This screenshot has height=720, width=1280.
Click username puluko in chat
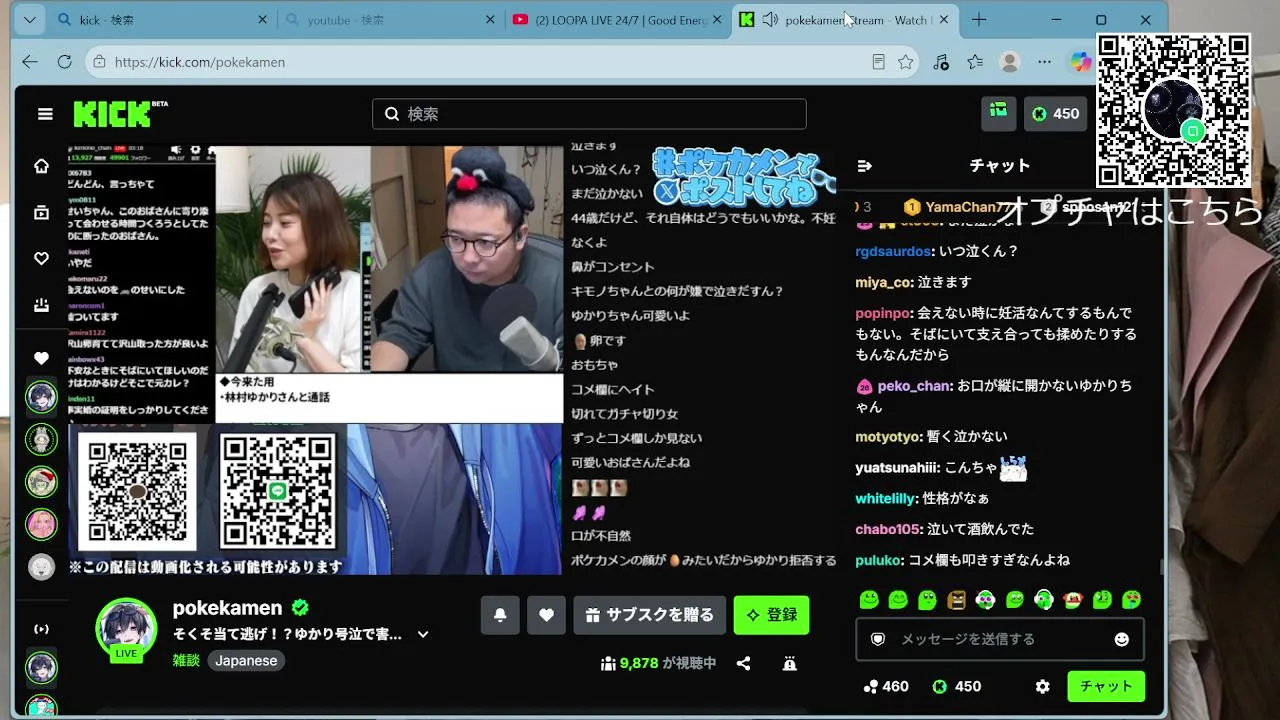880,561
